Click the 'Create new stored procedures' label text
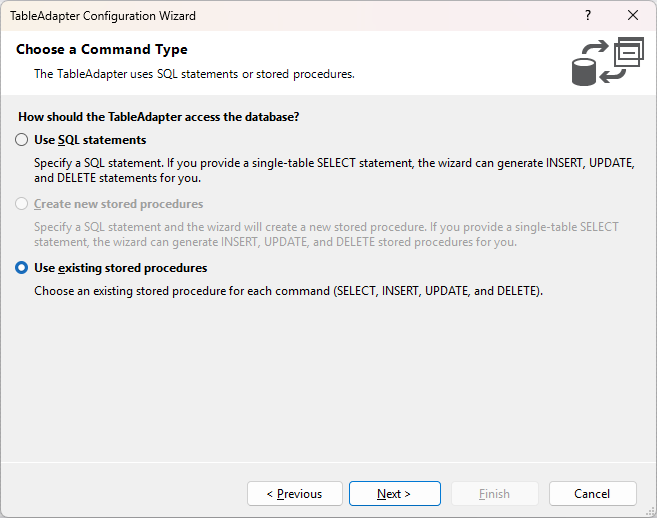Image resolution: width=657 pixels, height=518 pixels. 118,204
